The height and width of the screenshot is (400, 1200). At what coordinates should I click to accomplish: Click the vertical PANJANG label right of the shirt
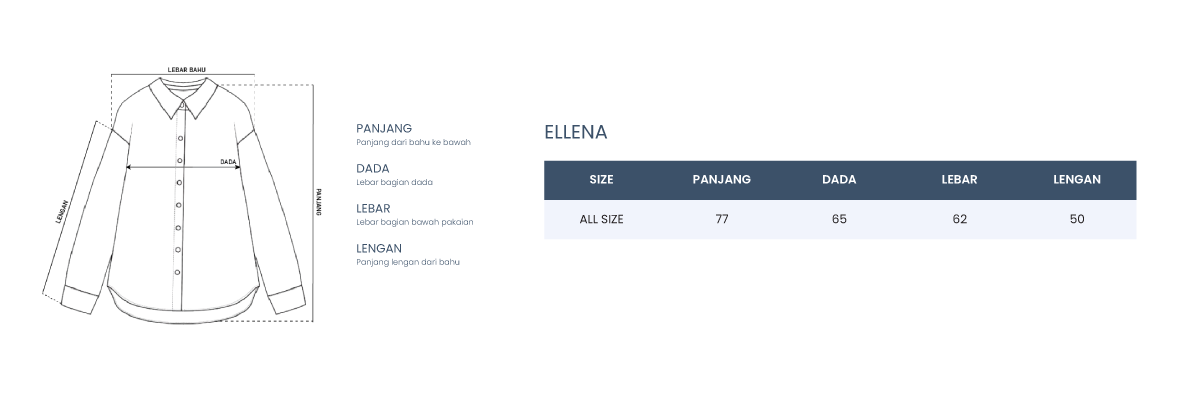[319, 202]
